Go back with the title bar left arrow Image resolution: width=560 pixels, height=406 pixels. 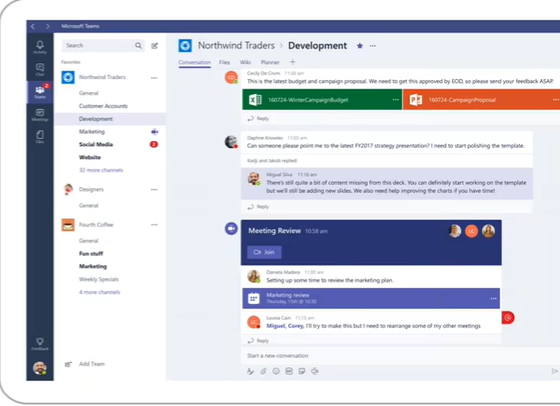(33, 26)
